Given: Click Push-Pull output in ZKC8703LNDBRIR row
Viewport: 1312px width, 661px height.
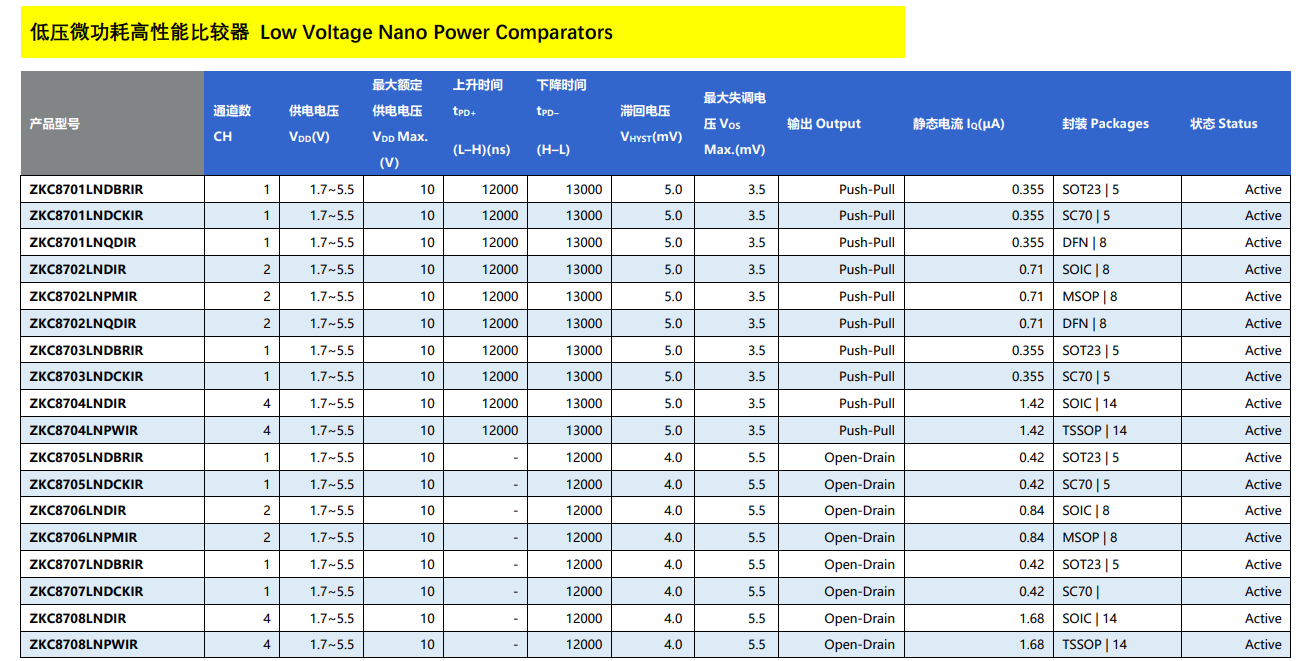Looking at the screenshot, I should (x=867, y=351).
